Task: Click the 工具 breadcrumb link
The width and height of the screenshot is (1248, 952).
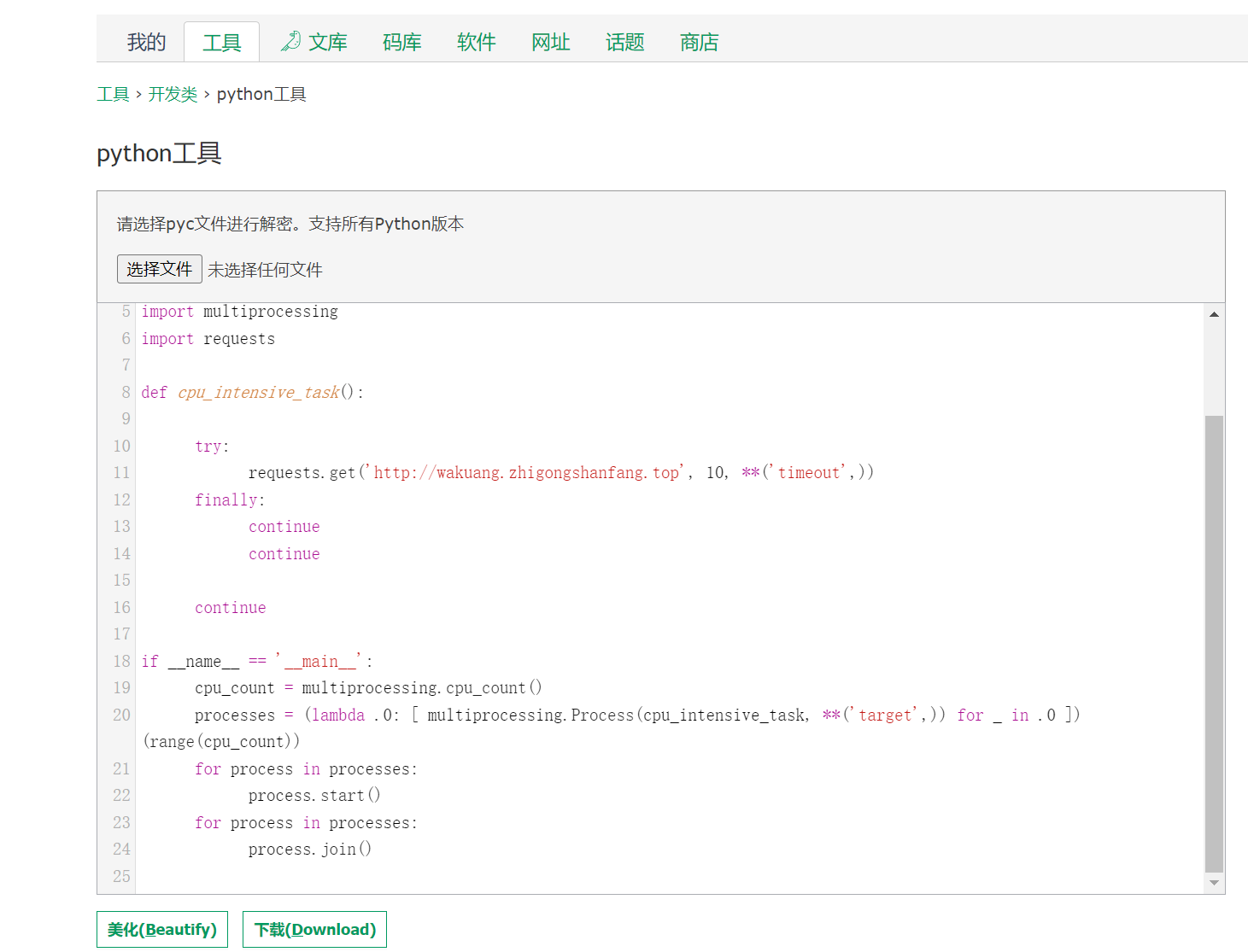Action: 113,94
